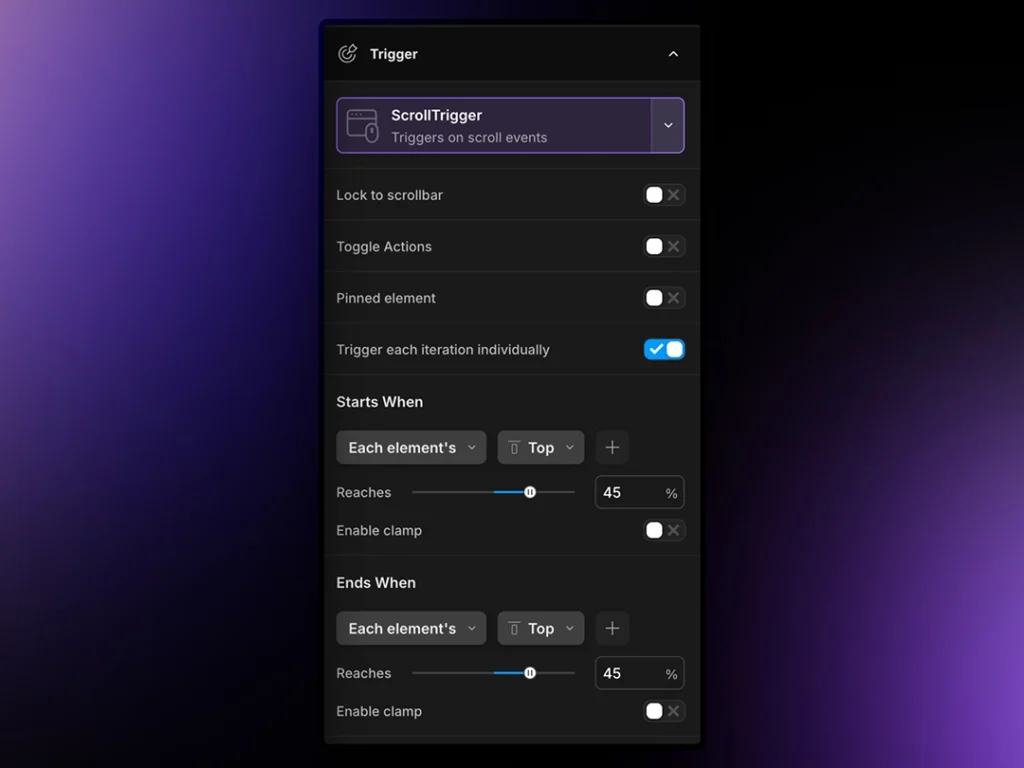Click the Ends When Reaches slider handle
Image resolution: width=1024 pixels, height=768 pixels.
pyautogui.click(x=530, y=673)
